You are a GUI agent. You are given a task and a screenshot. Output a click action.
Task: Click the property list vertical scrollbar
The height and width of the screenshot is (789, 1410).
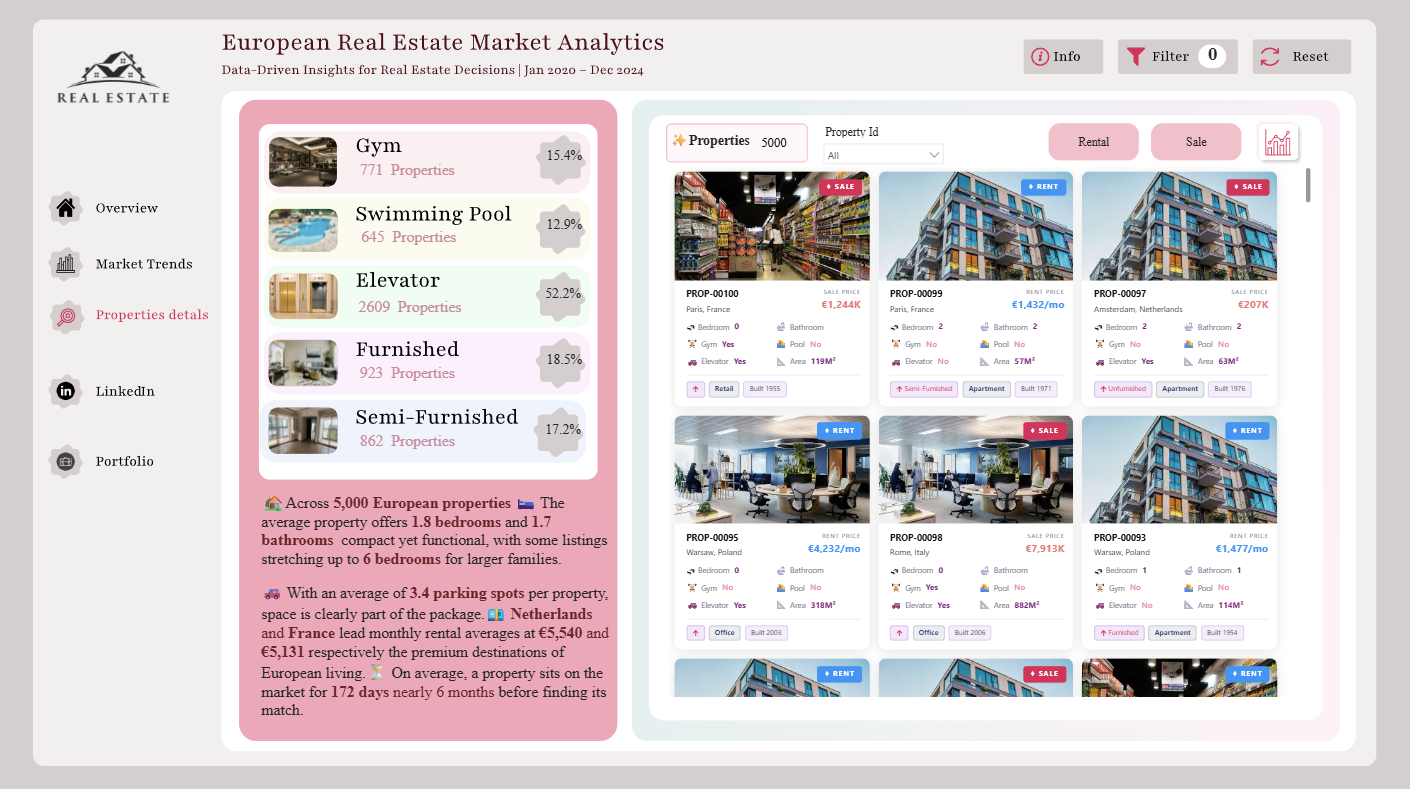pos(1308,186)
